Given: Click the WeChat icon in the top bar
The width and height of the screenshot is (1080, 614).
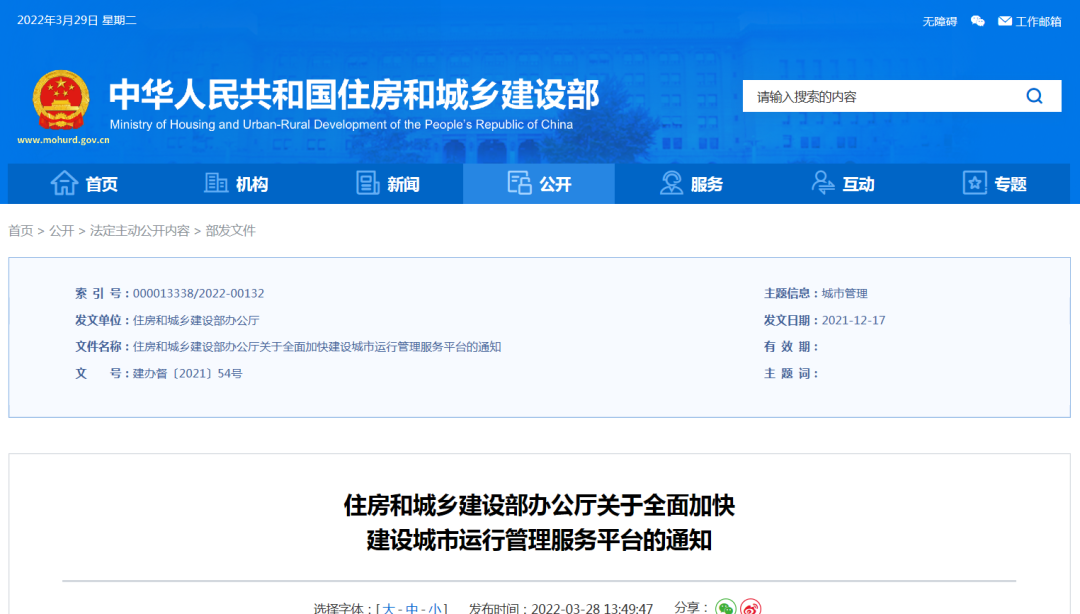Looking at the screenshot, I should tap(977, 20).
